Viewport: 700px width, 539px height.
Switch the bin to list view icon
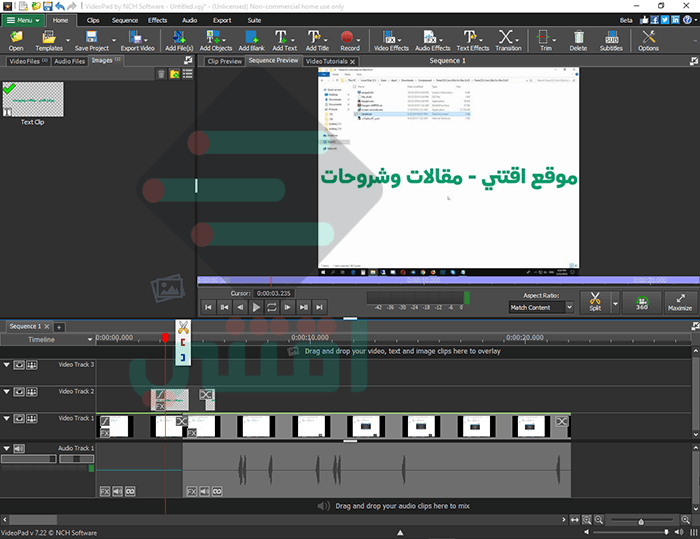click(x=188, y=74)
